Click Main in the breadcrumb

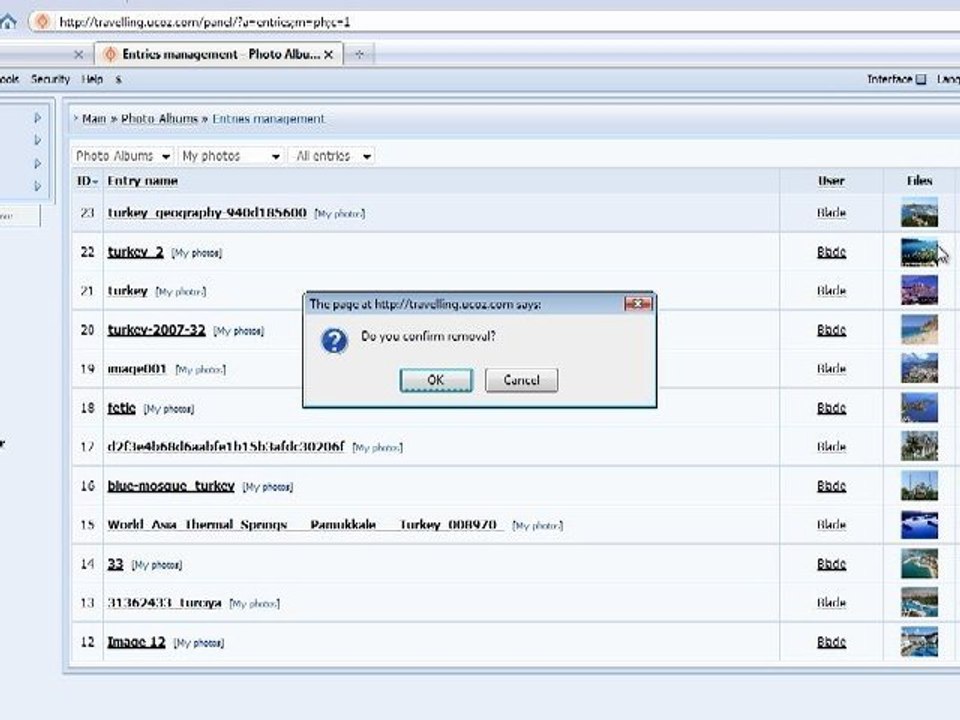pos(94,118)
